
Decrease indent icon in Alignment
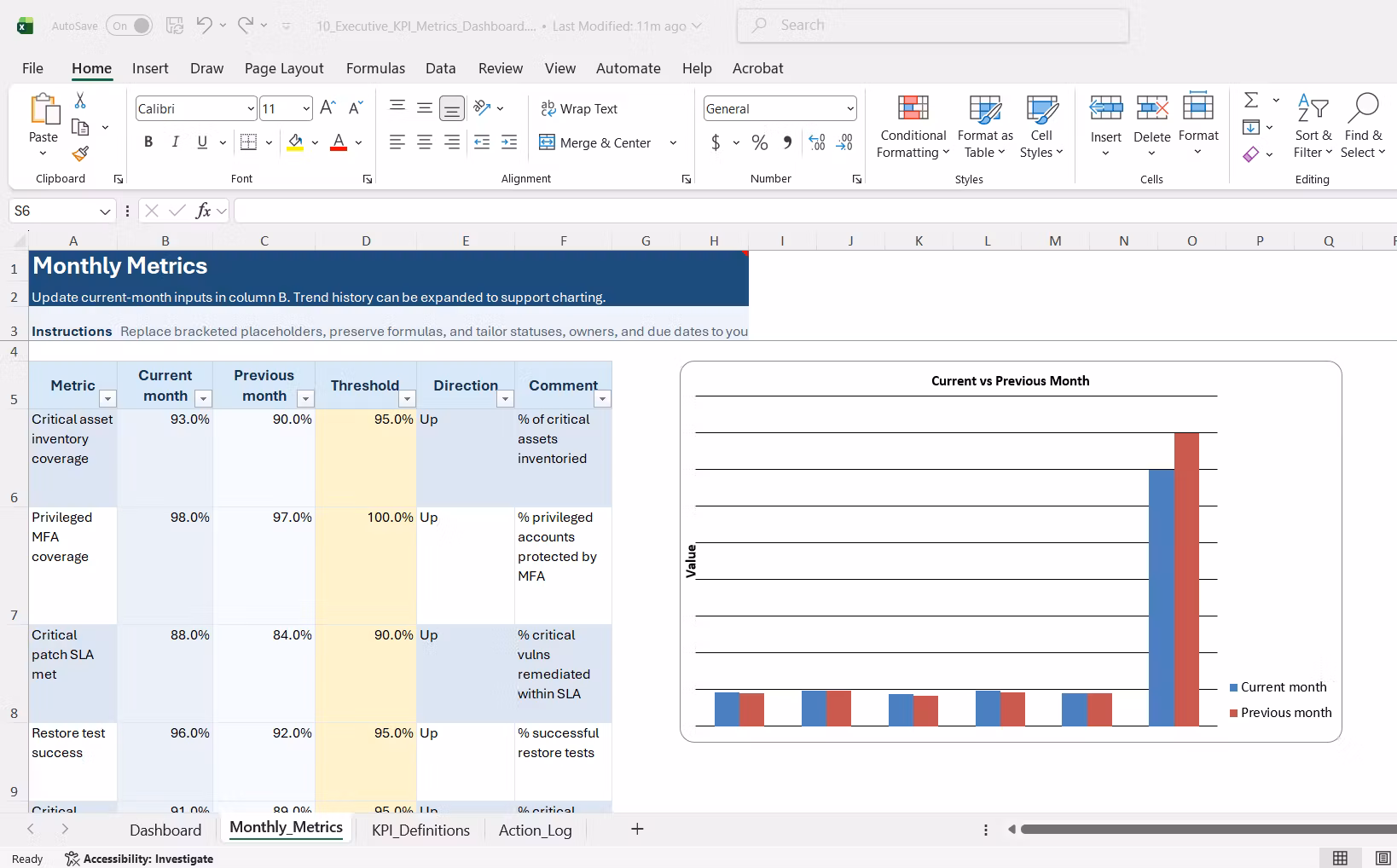pyautogui.click(x=482, y=142)
